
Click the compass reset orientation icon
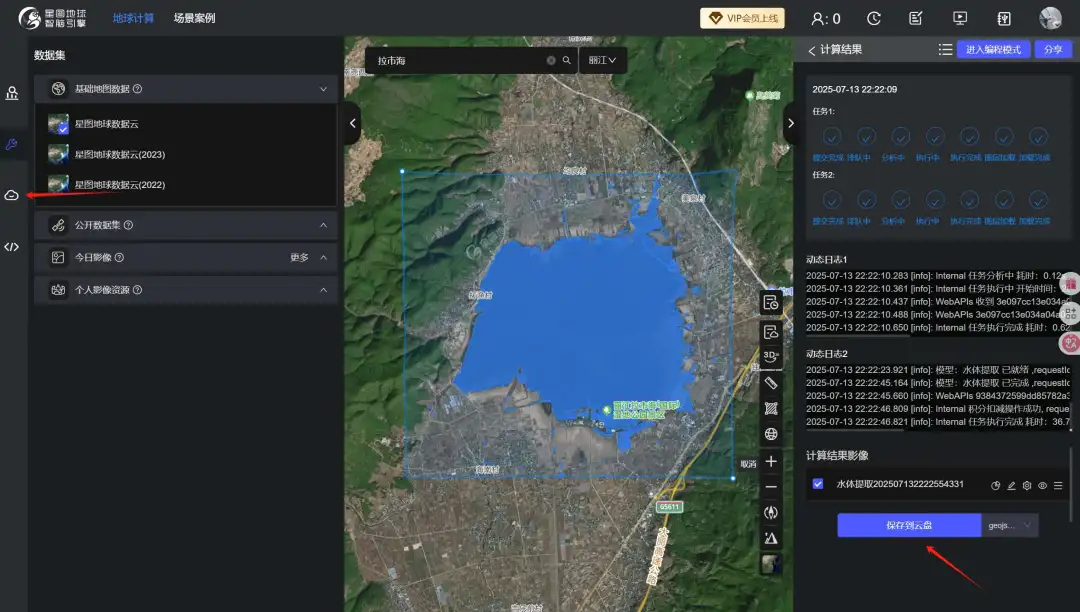[771, 512]
